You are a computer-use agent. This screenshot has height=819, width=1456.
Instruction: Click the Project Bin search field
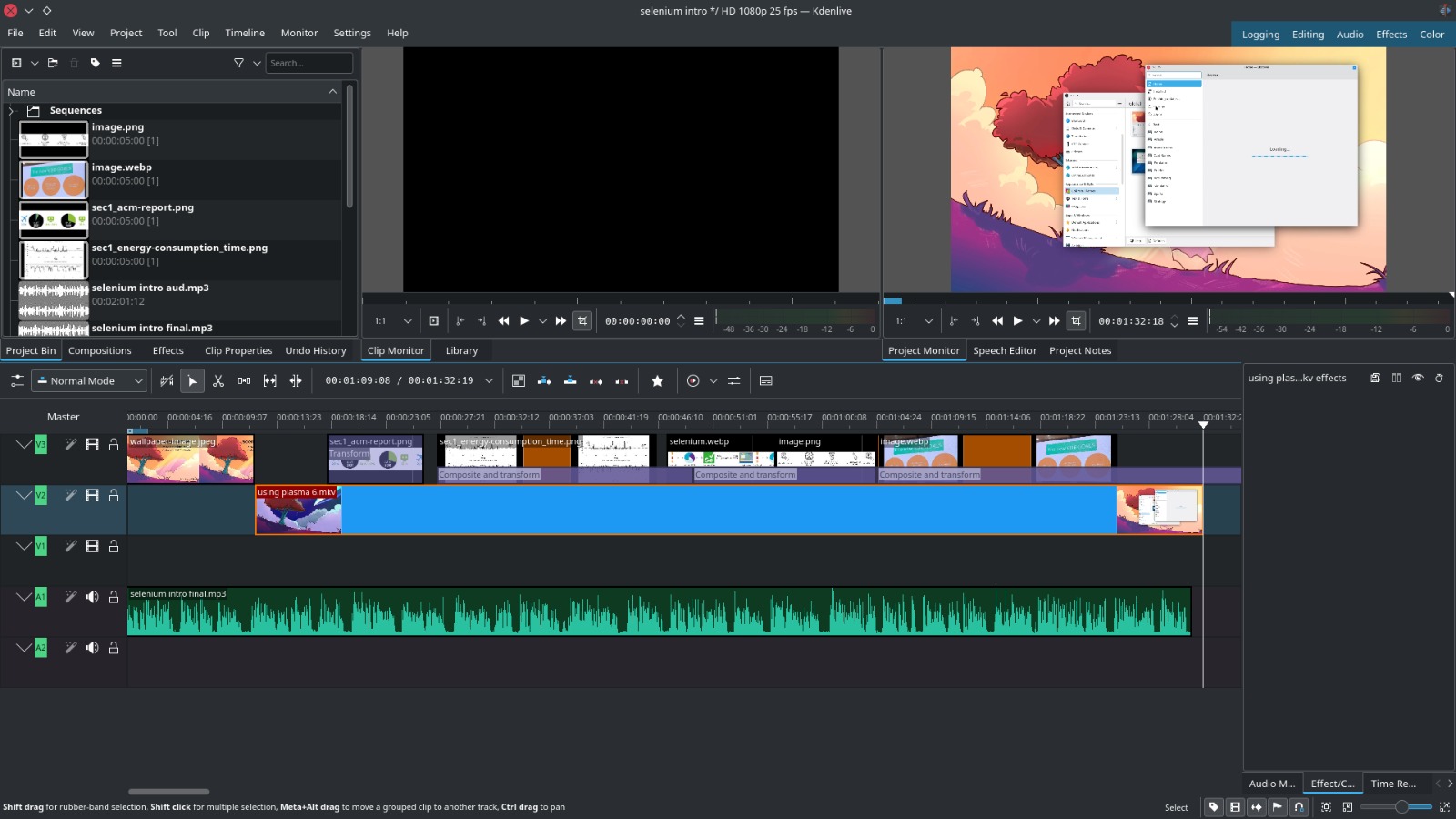pyautogui.click(x=309, y=63)
